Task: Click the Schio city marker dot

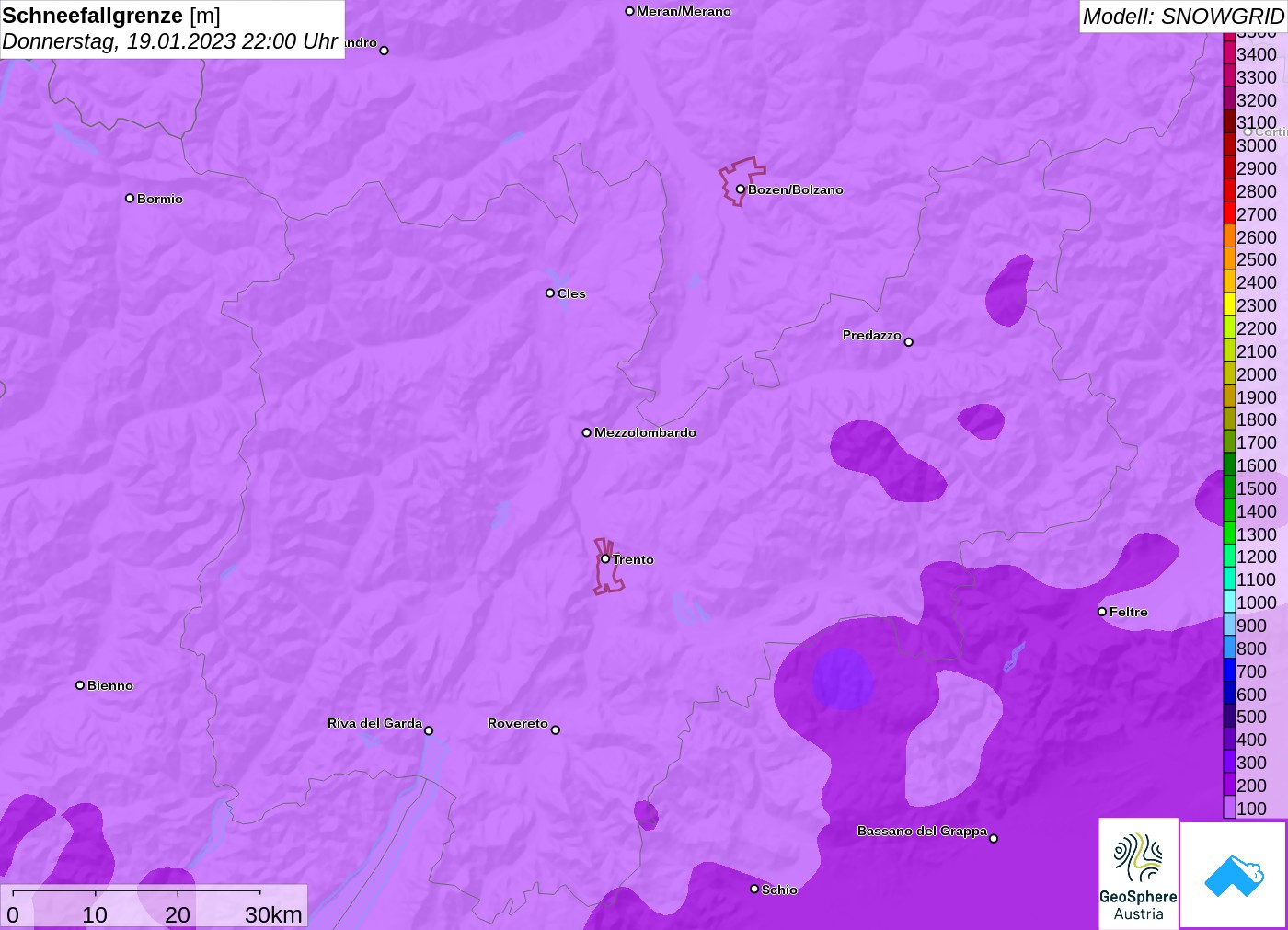Action: click(x=754, y=889)
